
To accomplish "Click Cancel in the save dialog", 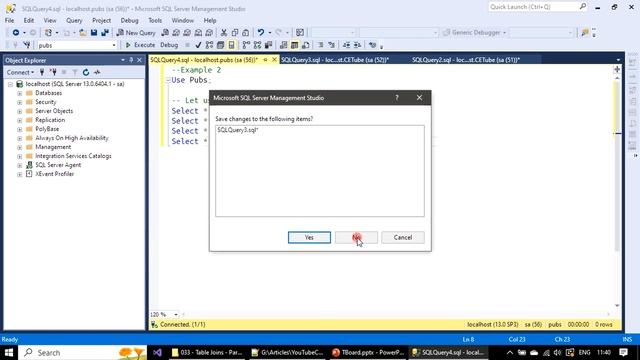I will pyautogui.click(x=403, y=237).
